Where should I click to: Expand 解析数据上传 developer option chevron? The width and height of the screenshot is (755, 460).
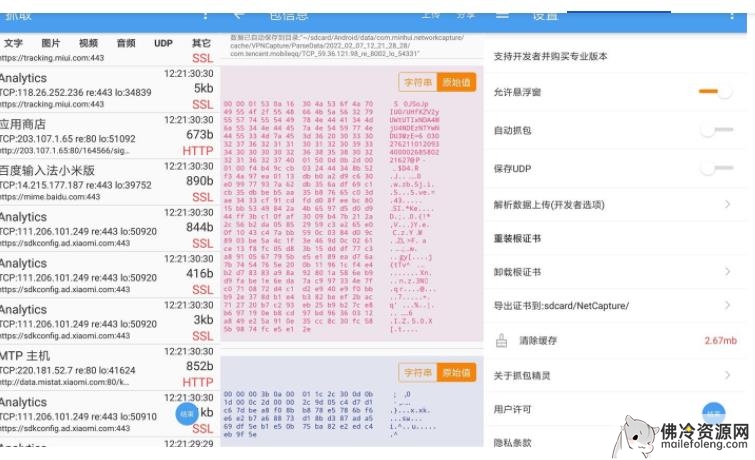click(727, 205)
